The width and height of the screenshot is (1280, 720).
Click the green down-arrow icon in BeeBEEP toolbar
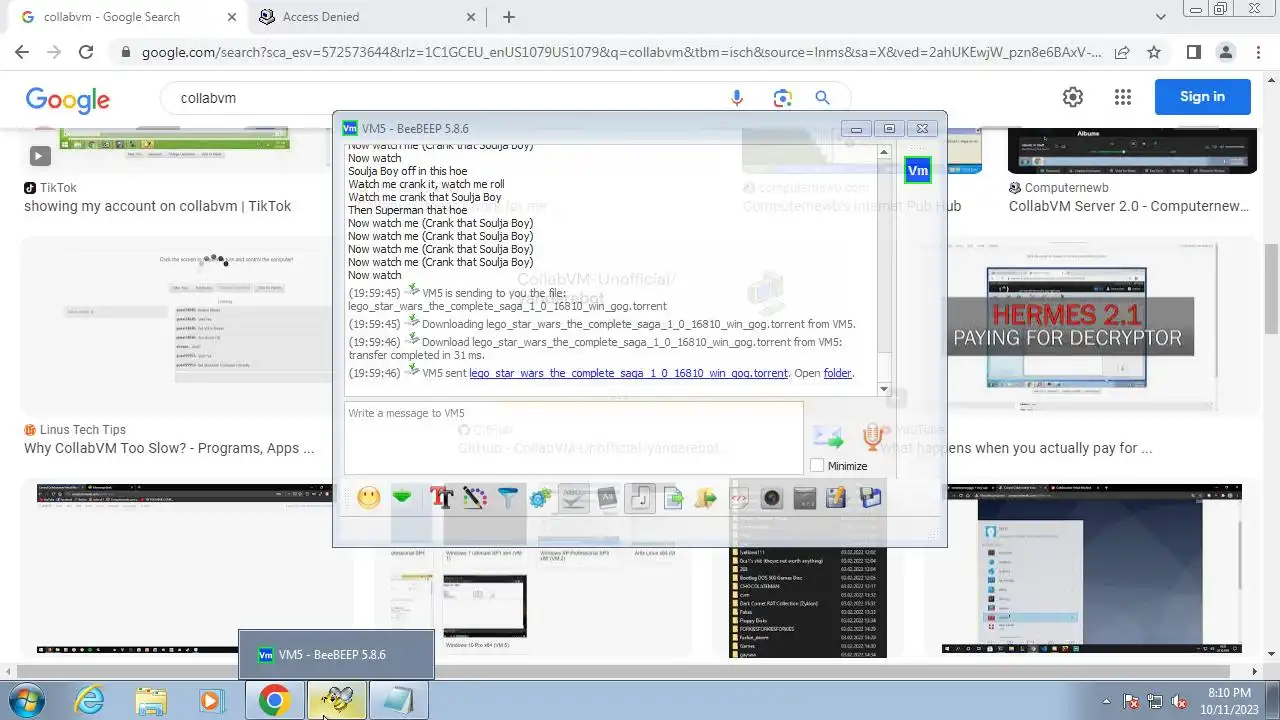click(402, 497)
